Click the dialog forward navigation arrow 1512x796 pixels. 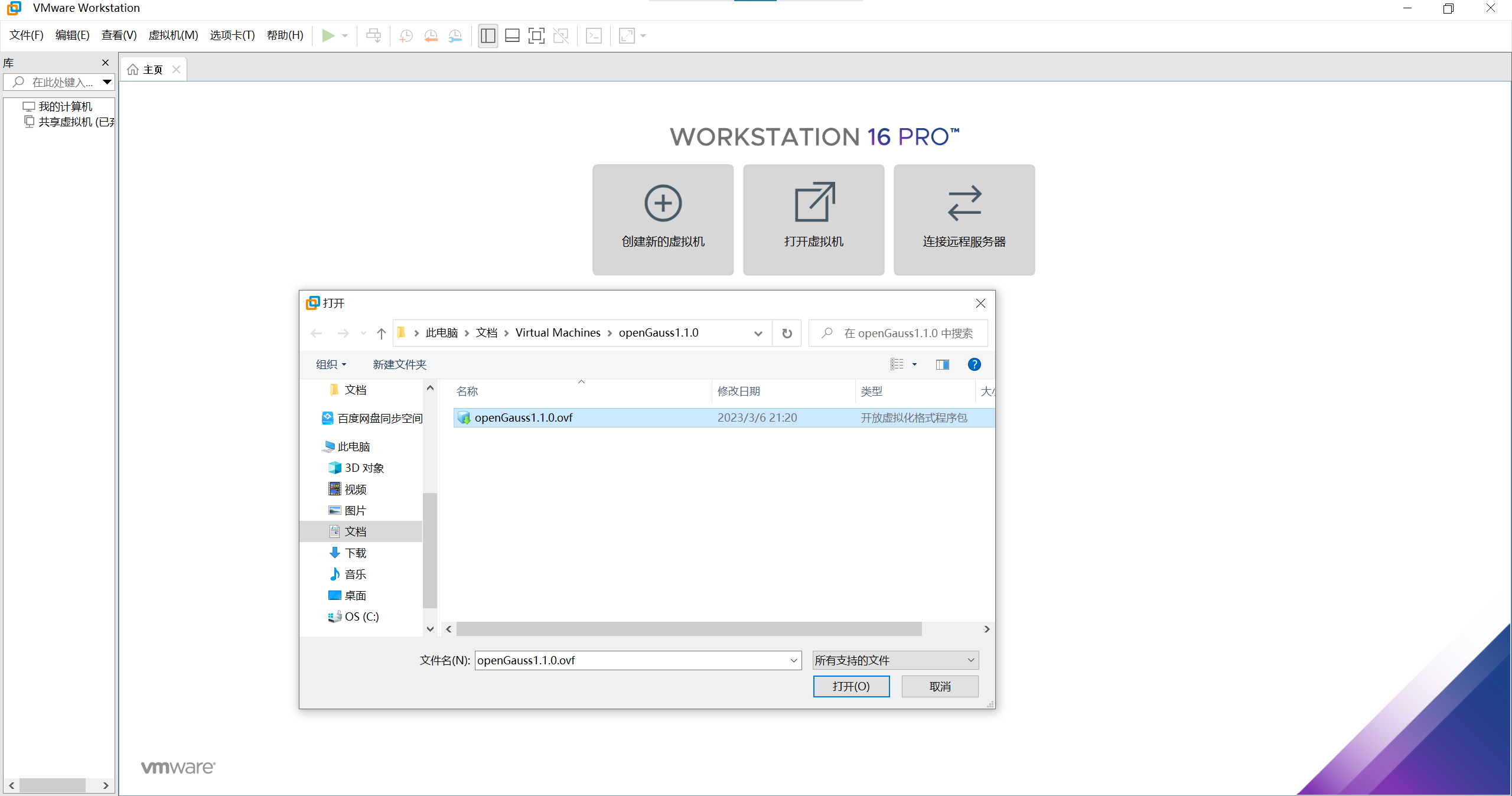343,334
